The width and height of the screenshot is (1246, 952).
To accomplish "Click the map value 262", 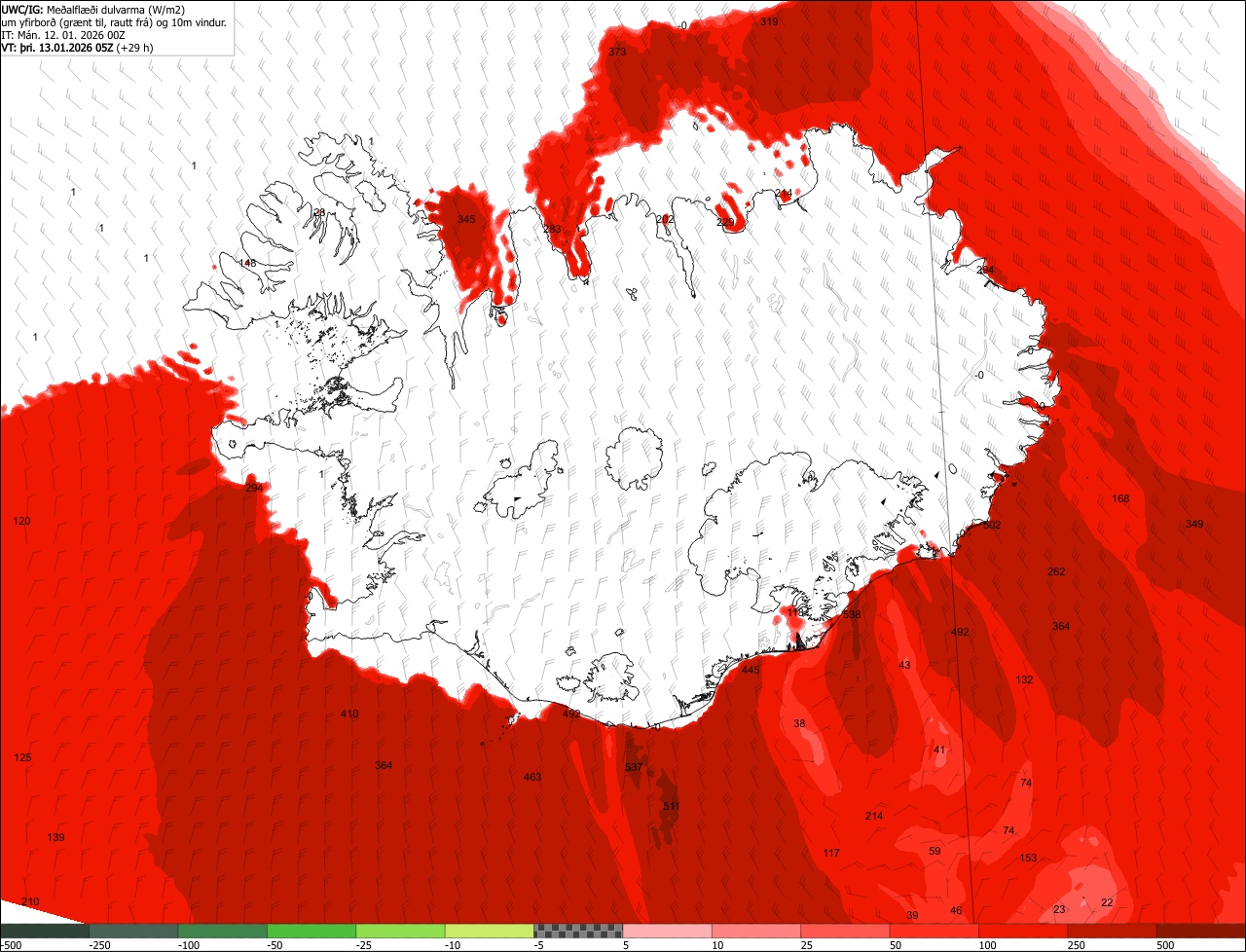I will [x=1056, y=571].
